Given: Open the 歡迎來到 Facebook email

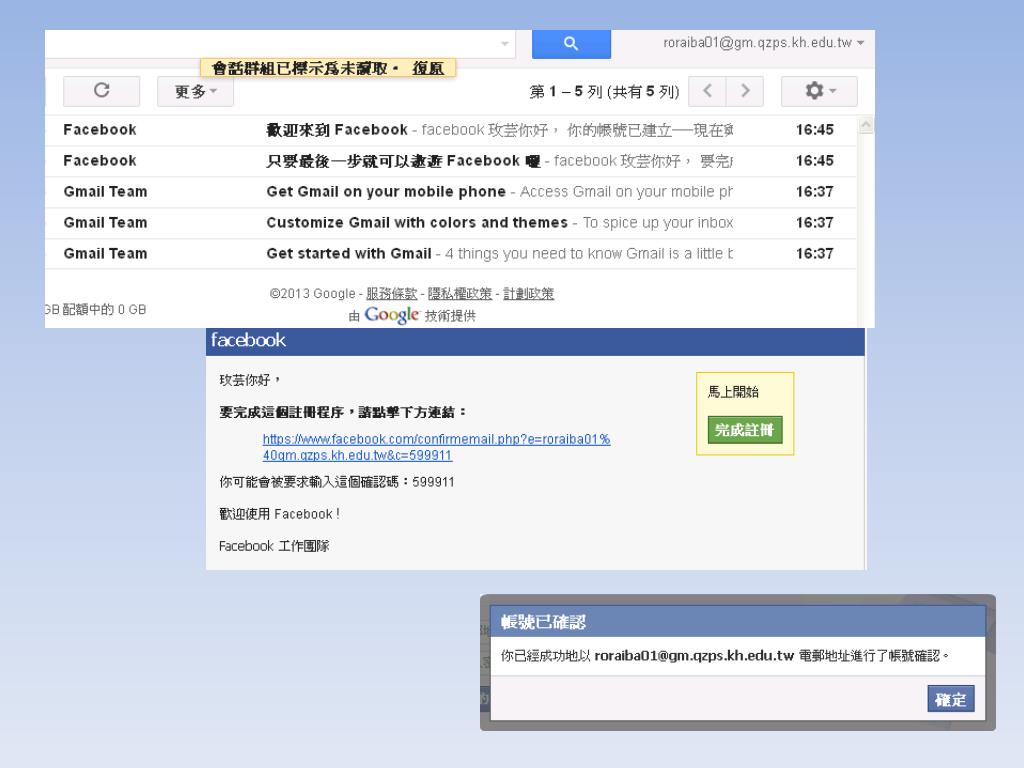Looking at the screenshot, I should click(451, 130).
